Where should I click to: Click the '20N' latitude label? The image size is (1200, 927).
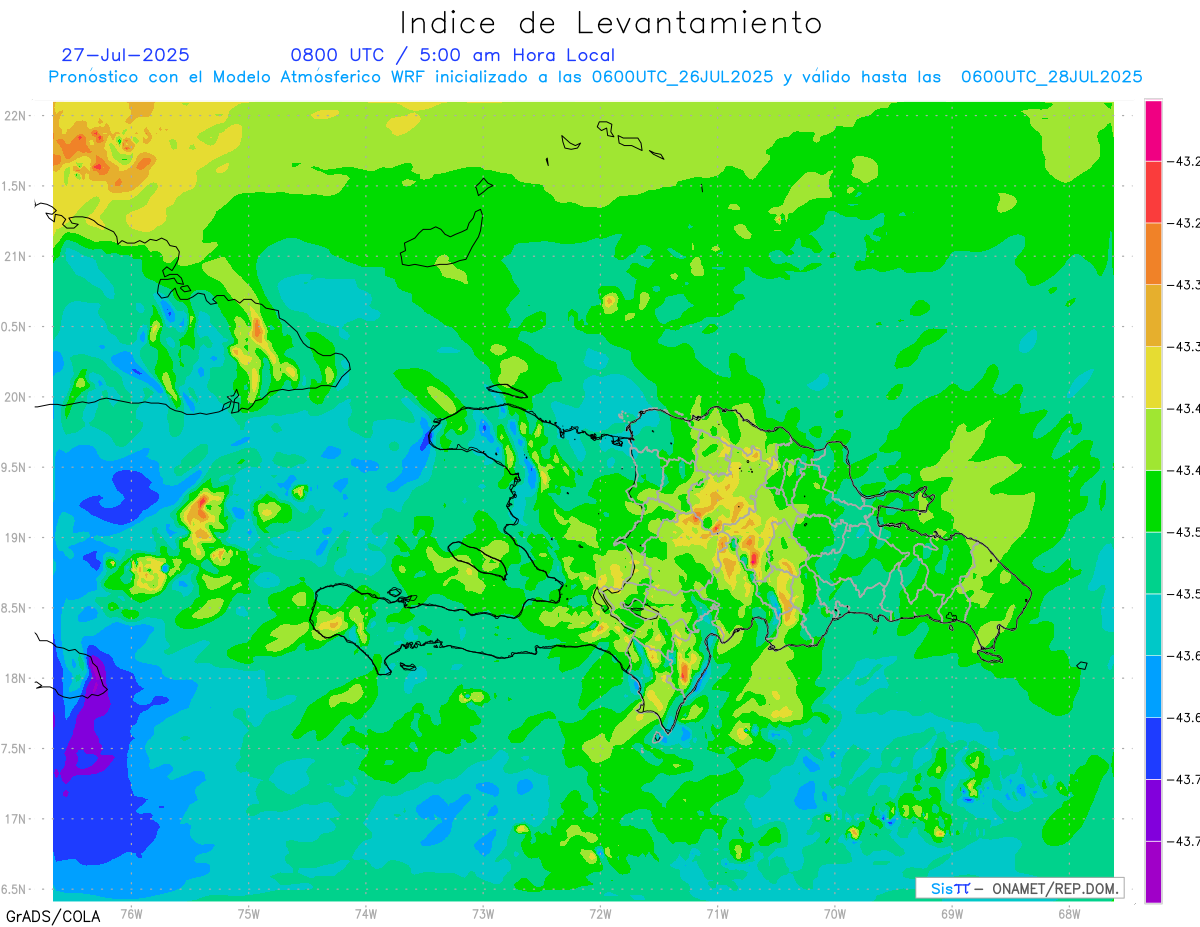coord(15,397)
